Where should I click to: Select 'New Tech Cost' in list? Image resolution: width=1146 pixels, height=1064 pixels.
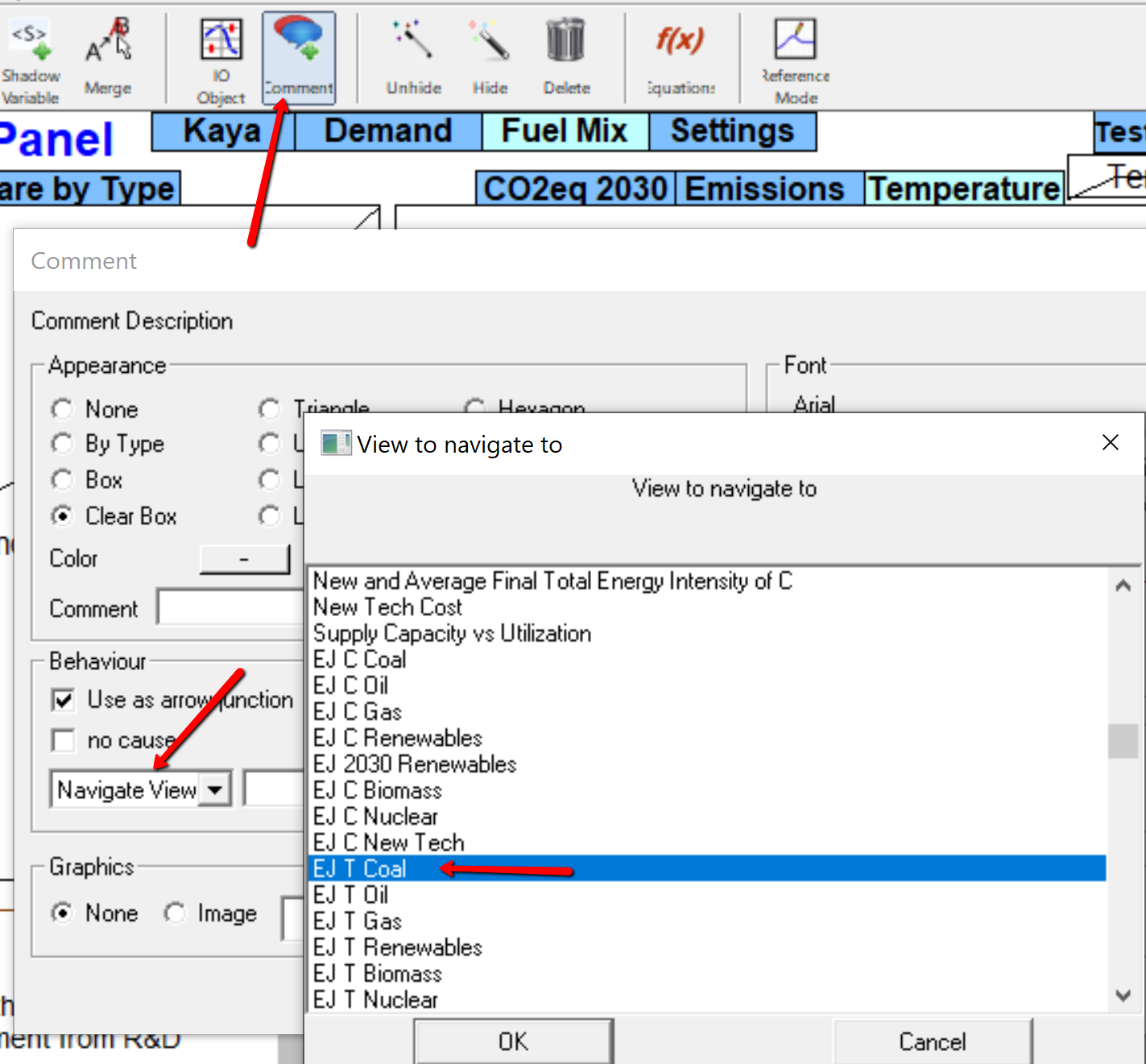tap(708, 607)
